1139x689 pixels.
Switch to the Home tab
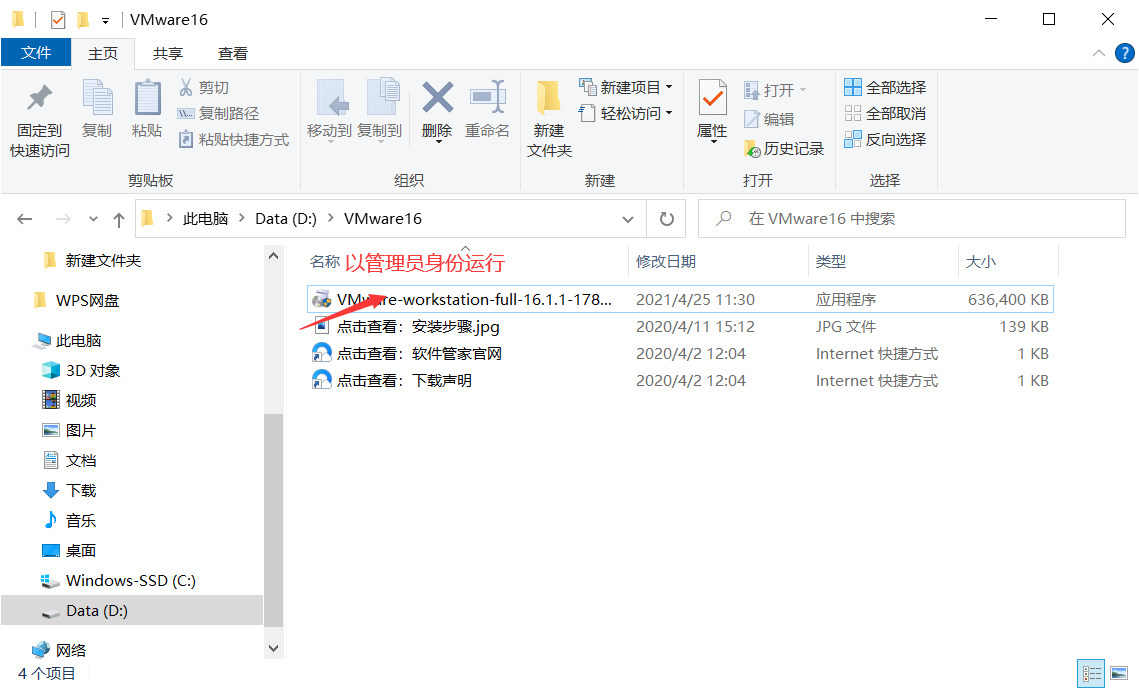pos(103,54)
